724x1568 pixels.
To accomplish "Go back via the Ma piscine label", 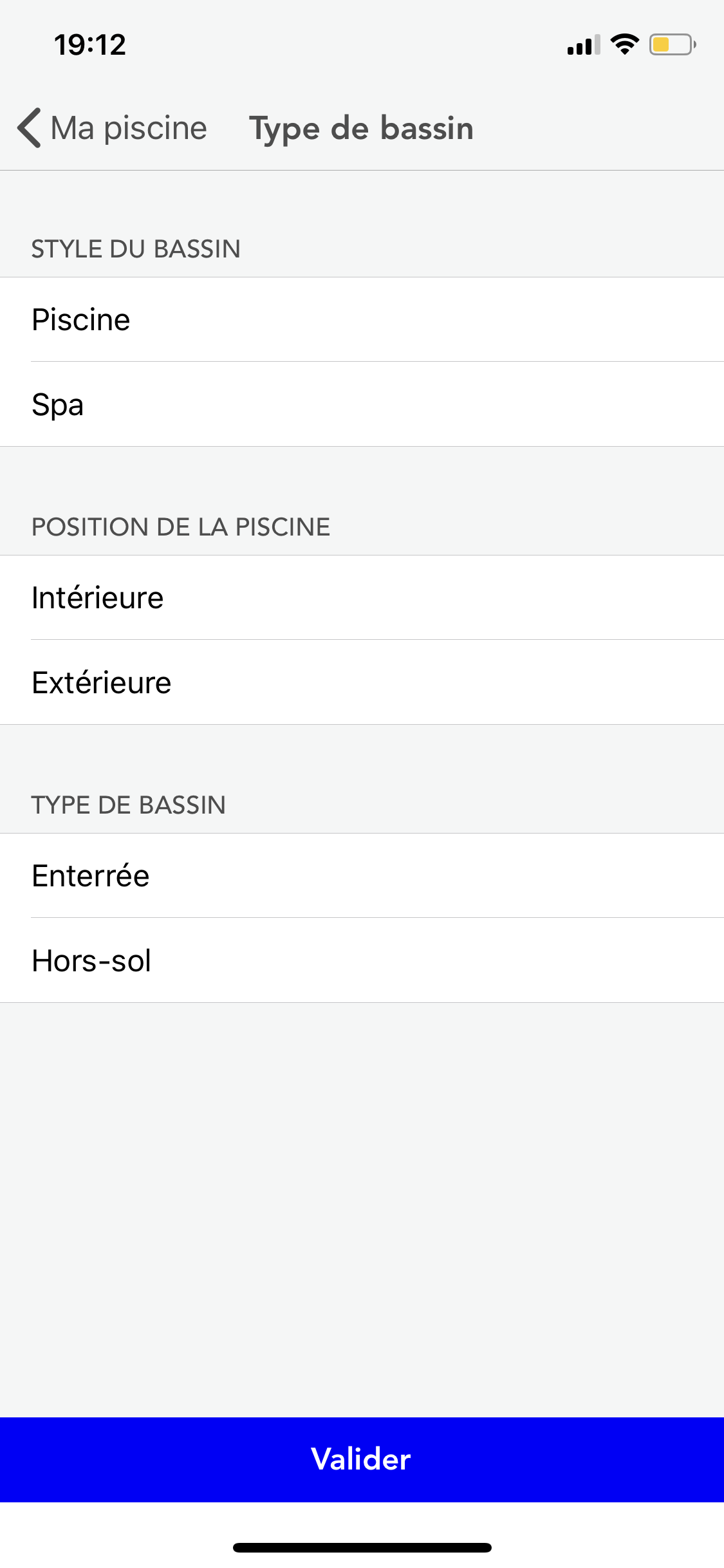I will coord(129,128).
